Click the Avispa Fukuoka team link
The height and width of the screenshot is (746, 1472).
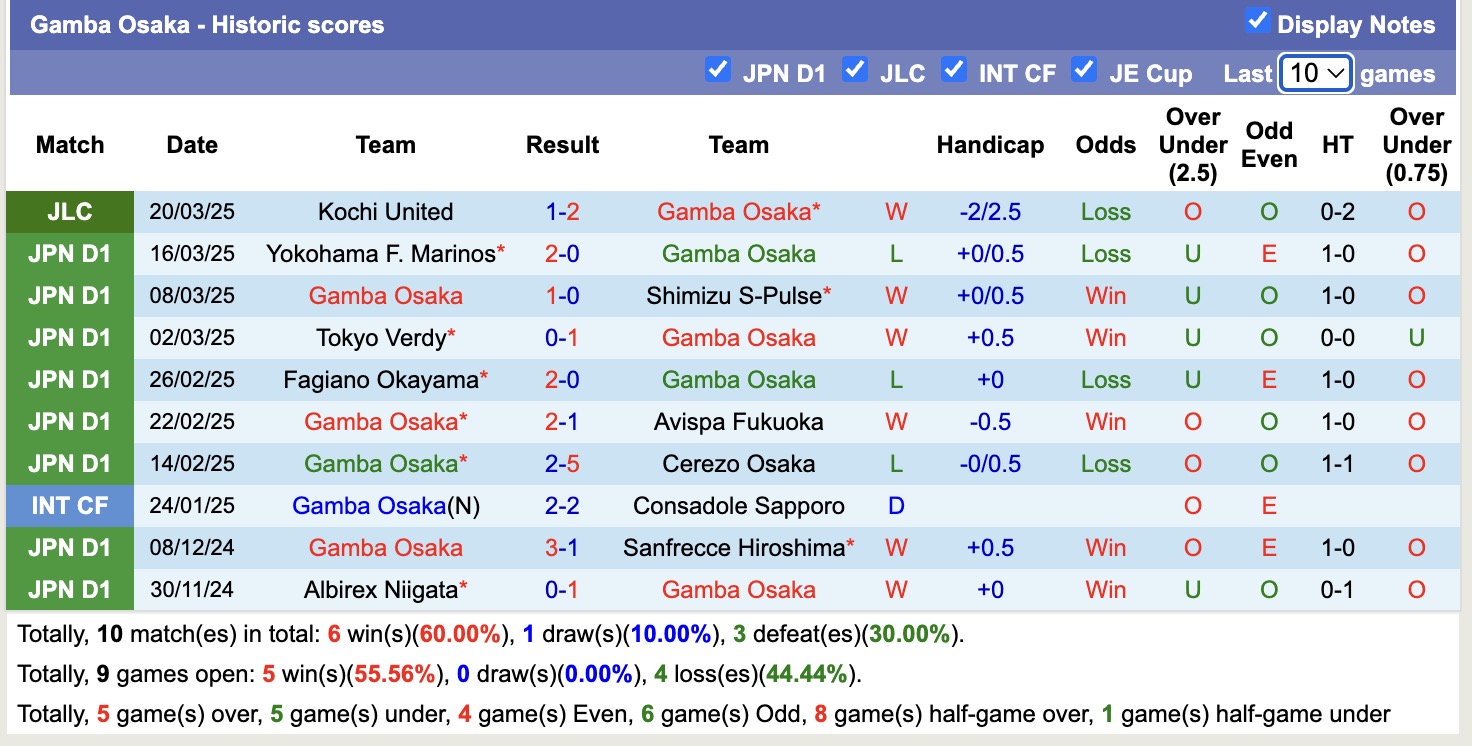point(738,422)
